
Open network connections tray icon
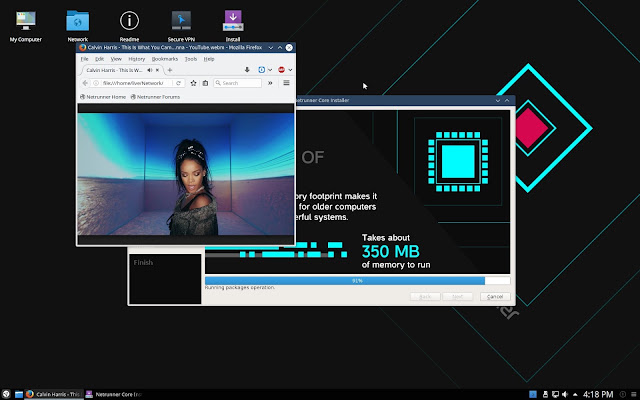pos(555,394)
